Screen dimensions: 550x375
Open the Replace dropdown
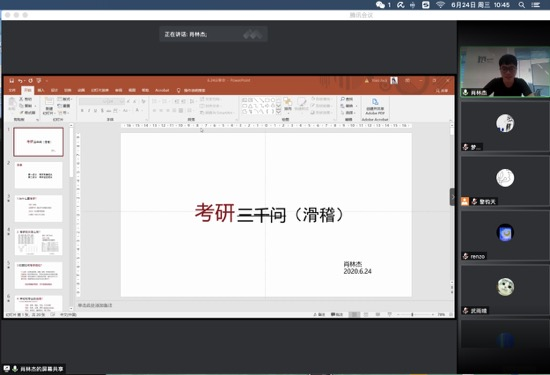[349, 106]
